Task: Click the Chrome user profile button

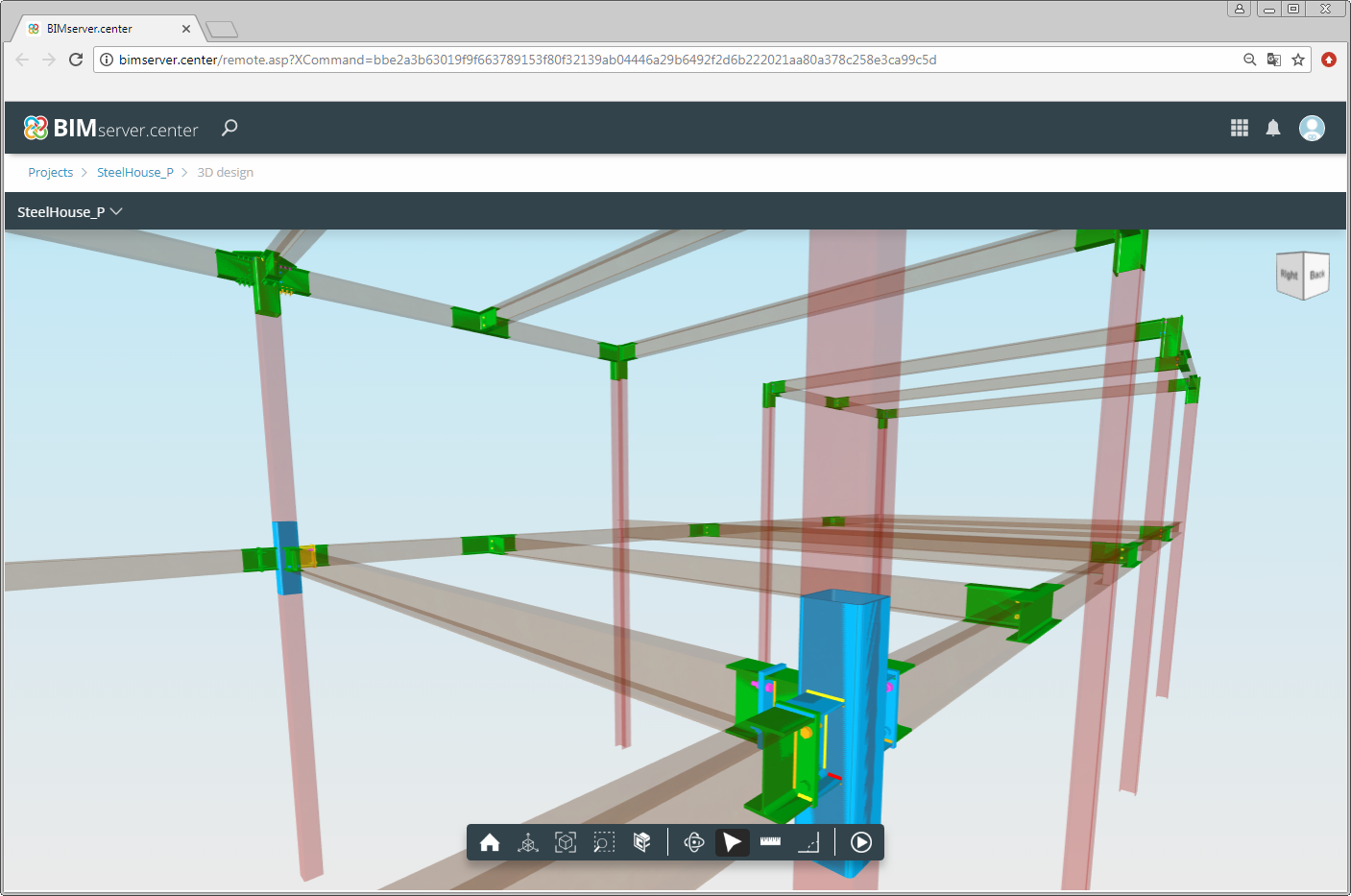Action: 1240,9
